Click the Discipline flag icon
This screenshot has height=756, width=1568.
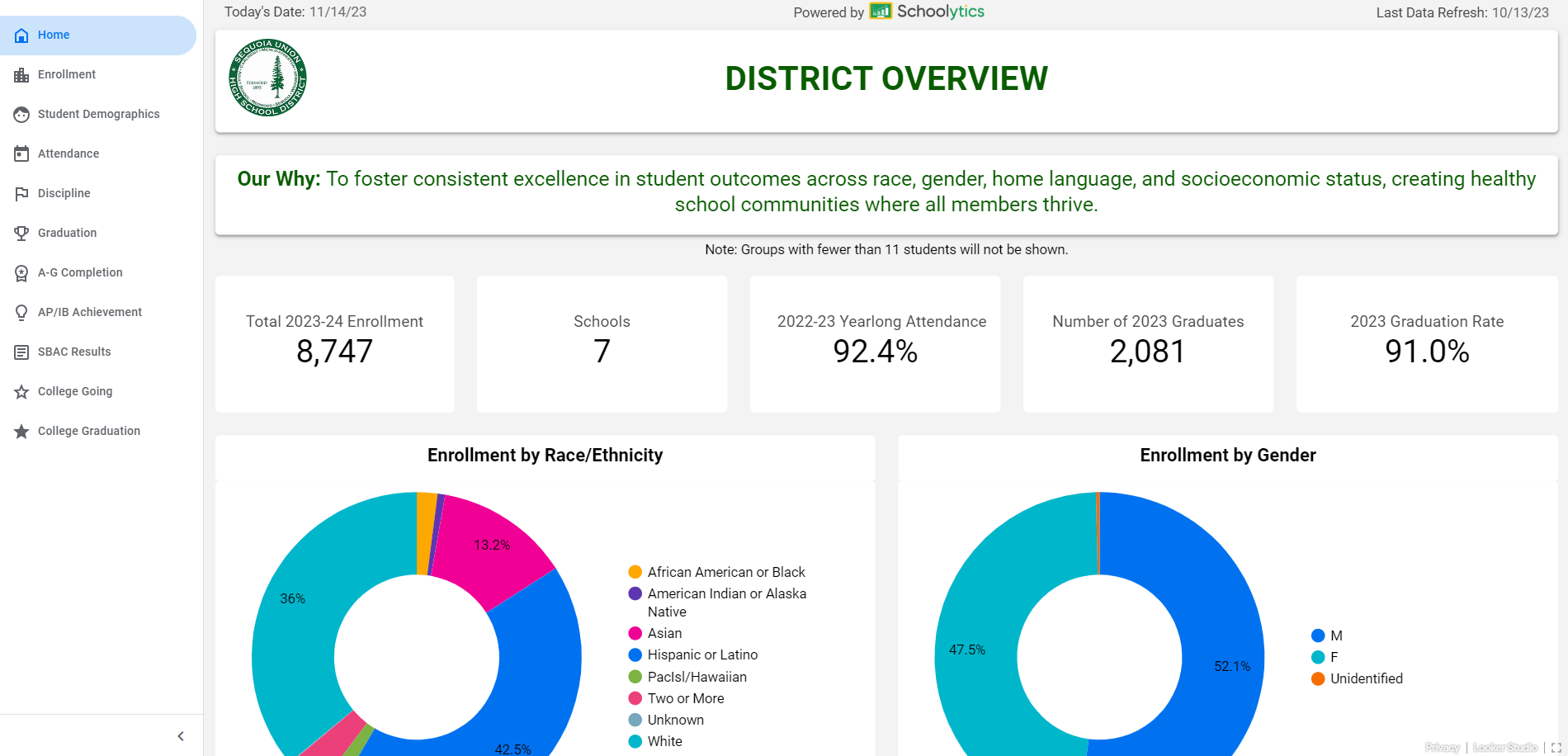(x=21, y=194)
